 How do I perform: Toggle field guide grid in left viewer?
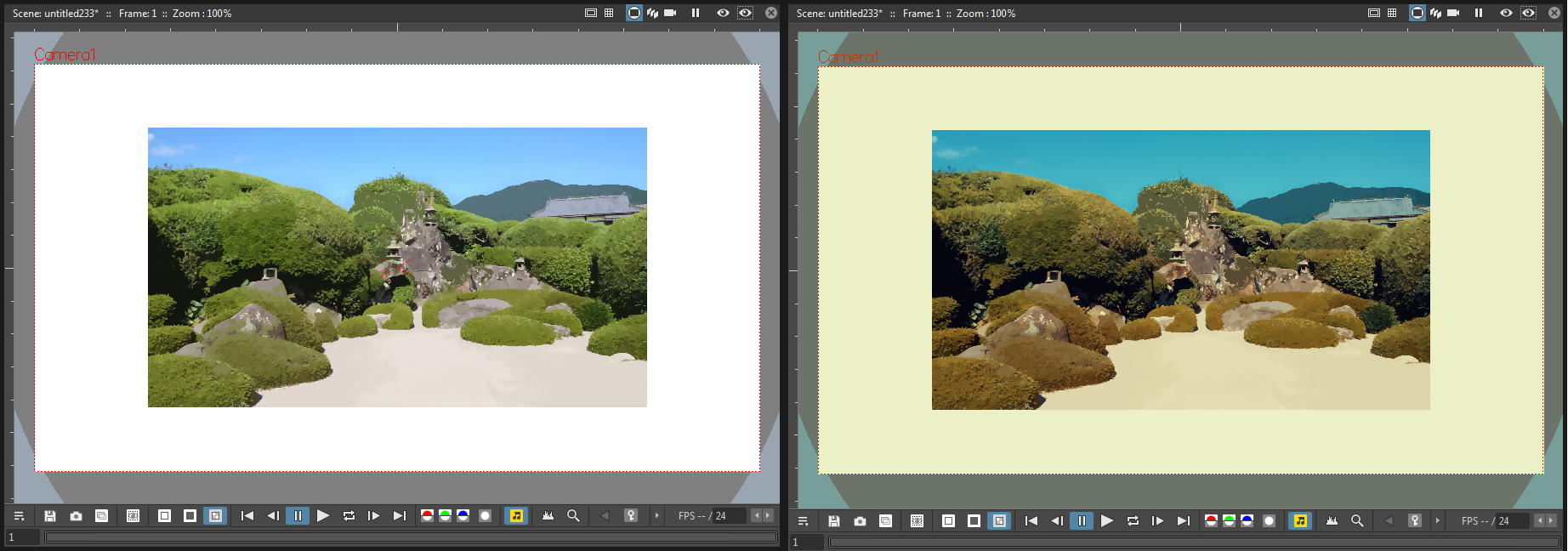coord(609,13)
